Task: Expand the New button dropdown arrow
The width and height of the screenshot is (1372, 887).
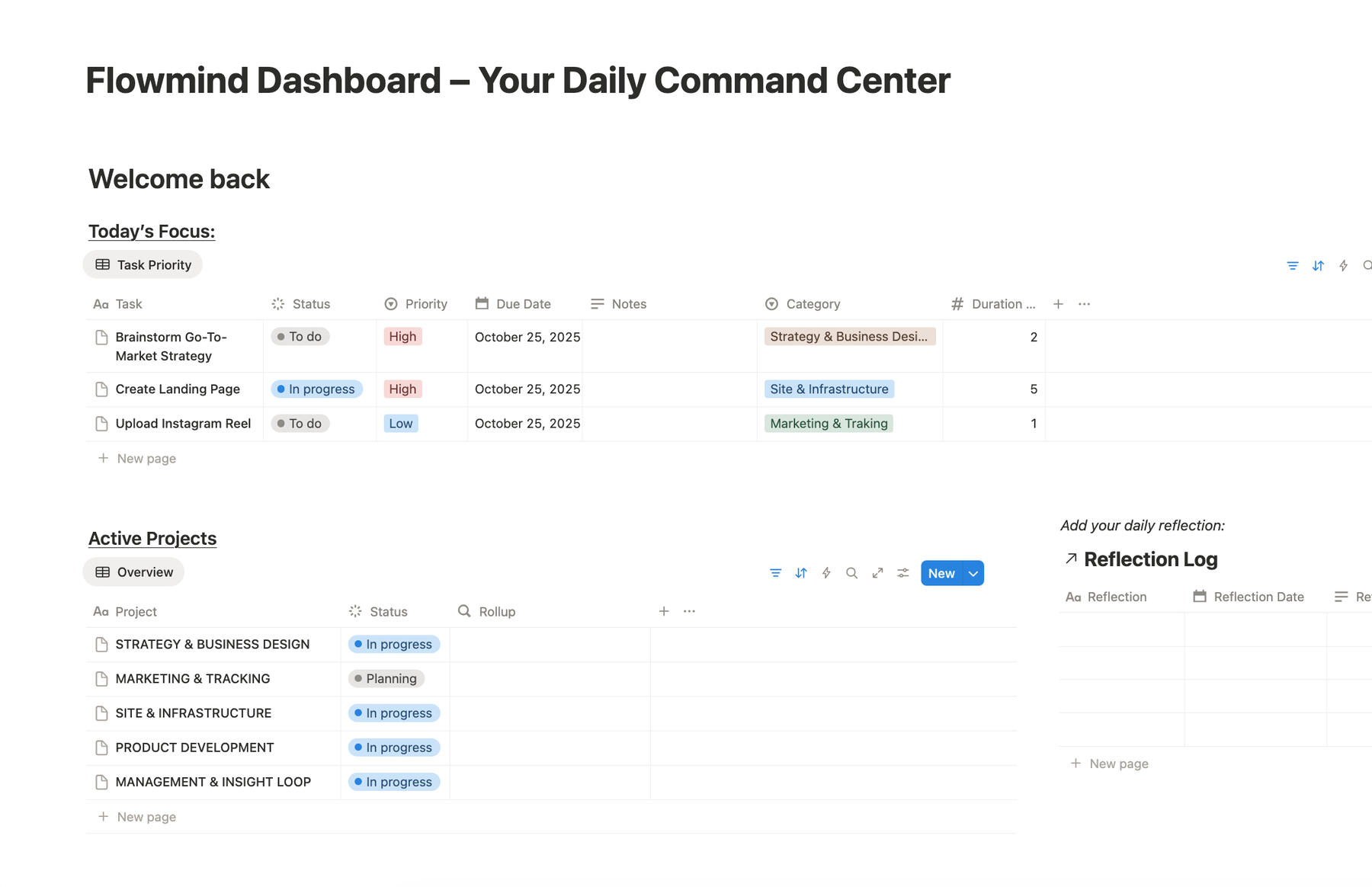Action: pos(973,574)
